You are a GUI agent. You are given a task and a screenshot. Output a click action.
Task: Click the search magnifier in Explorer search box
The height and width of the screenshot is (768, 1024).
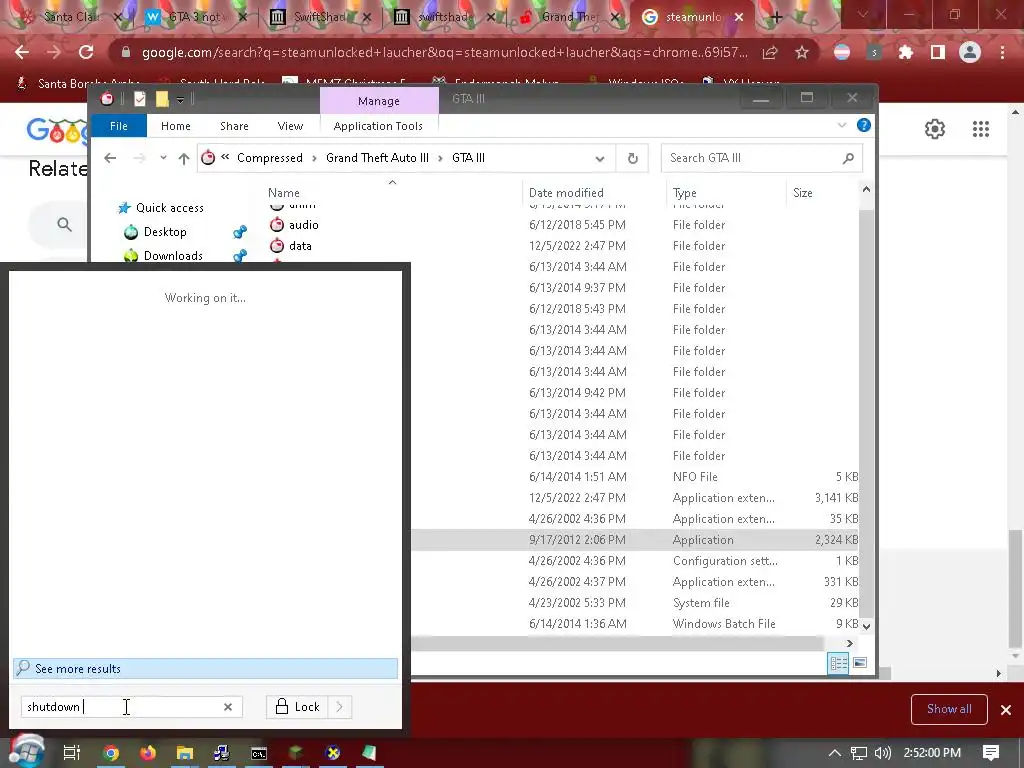pyautogui.click(x=848, y=158)
